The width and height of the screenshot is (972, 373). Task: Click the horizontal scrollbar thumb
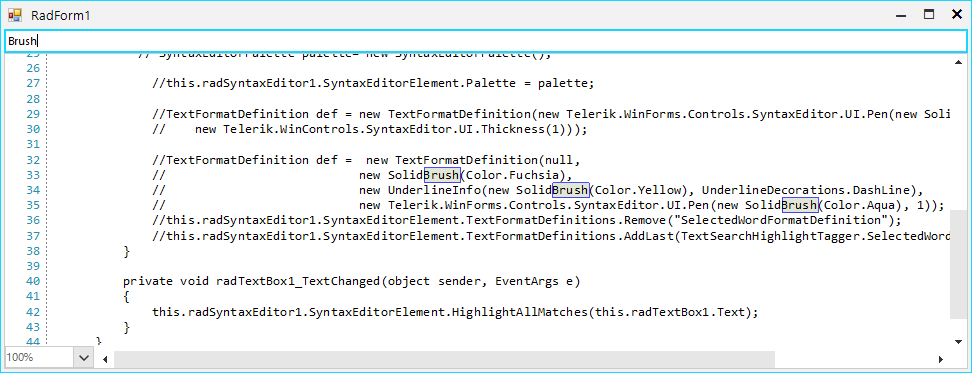click(x=444, y=359)
